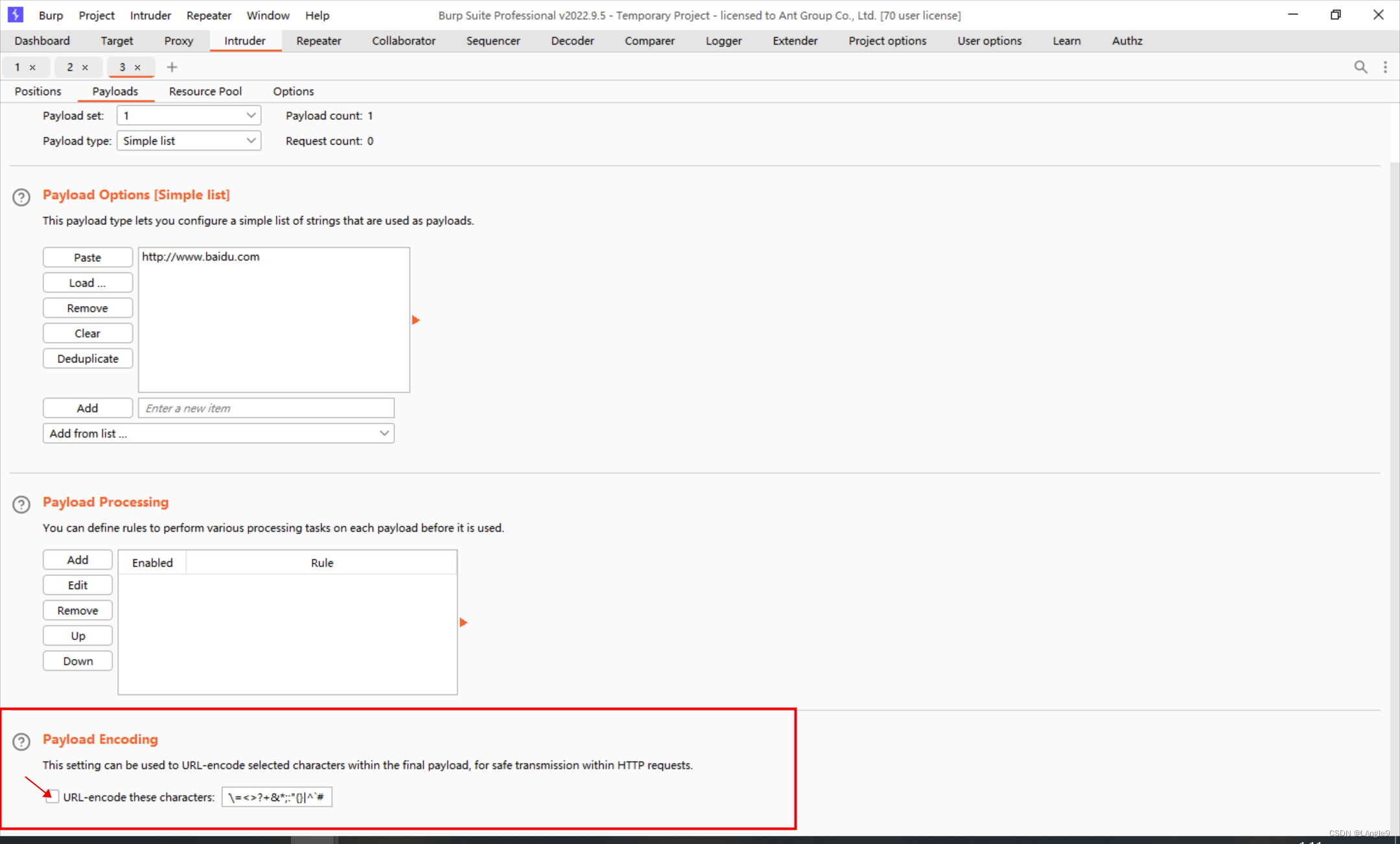Open the Payload set dropdown
1400x844 pixels.
tap(189, 115)
